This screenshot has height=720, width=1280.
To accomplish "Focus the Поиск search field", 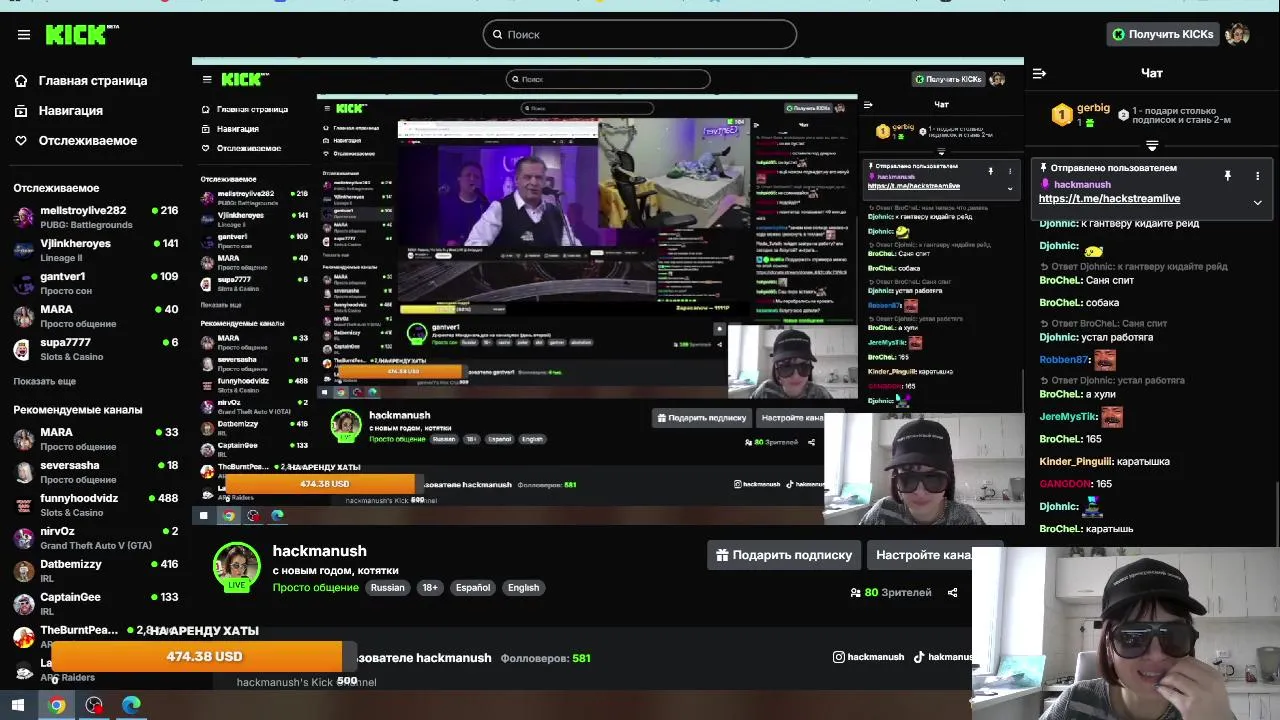I will click(640, 35).
